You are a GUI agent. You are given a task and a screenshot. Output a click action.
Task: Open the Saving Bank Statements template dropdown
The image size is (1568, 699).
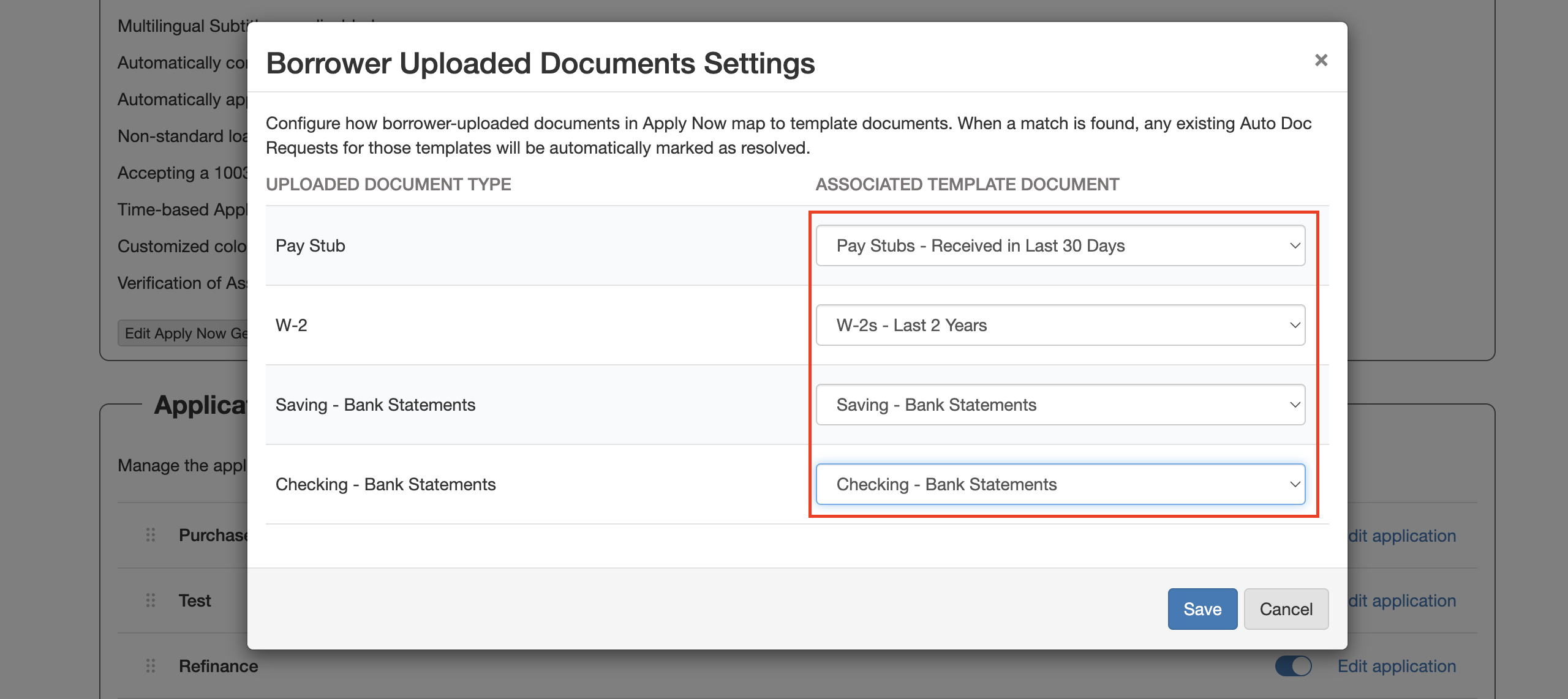(1060, 405)
